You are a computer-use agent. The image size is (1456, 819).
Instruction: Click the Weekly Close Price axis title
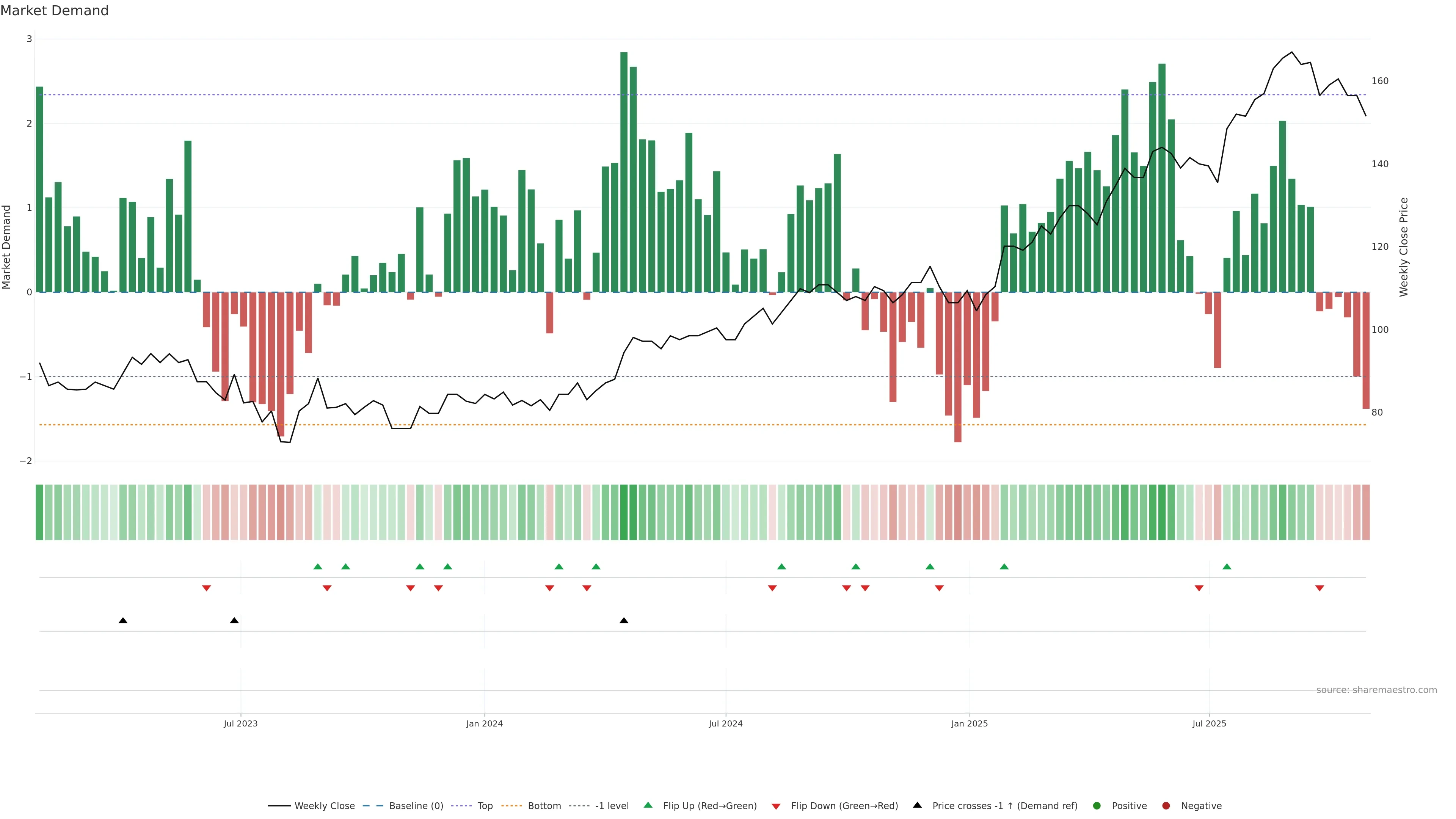(1404, 247)
